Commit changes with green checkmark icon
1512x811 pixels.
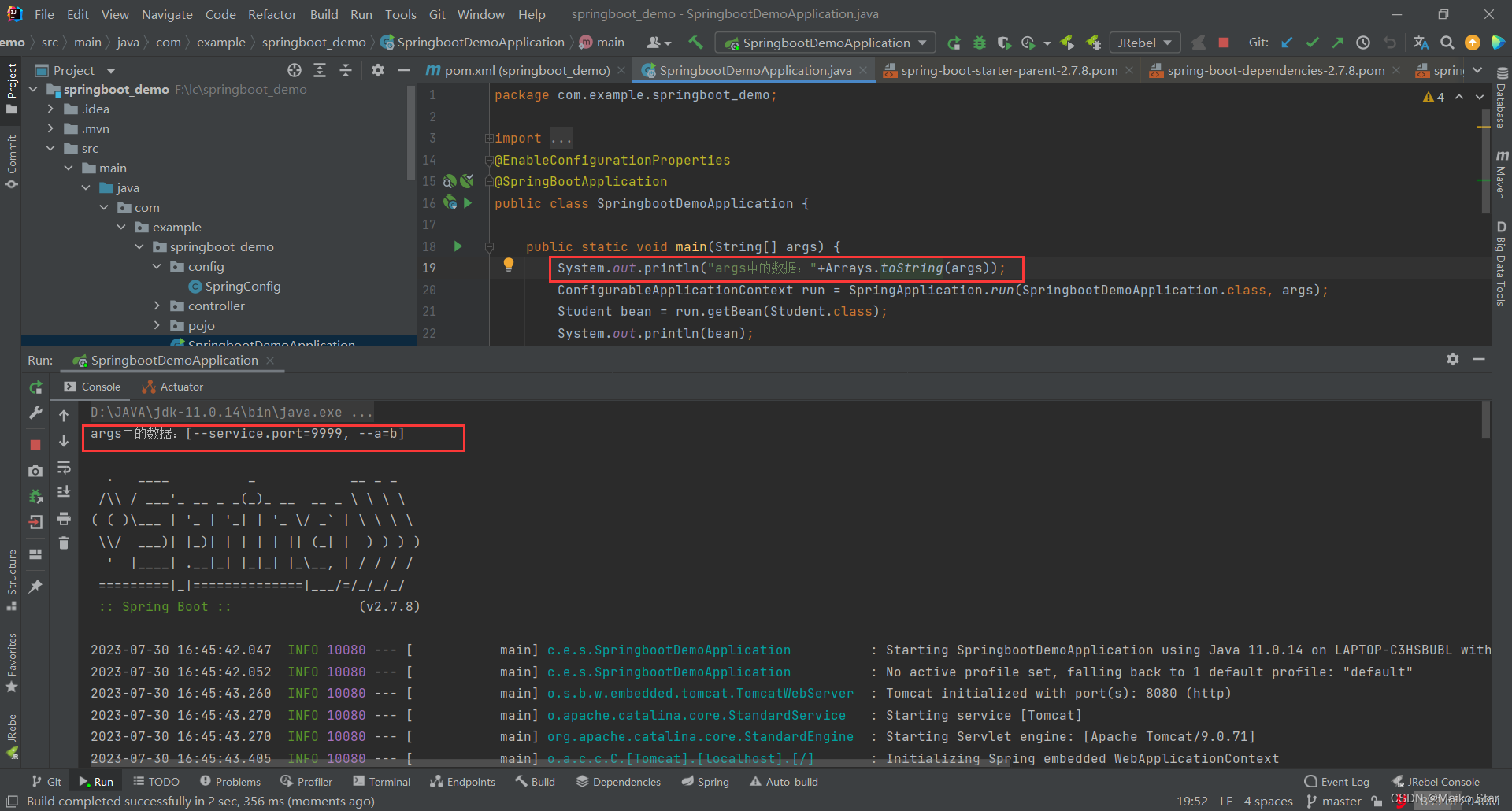(x=1312, y=43)
